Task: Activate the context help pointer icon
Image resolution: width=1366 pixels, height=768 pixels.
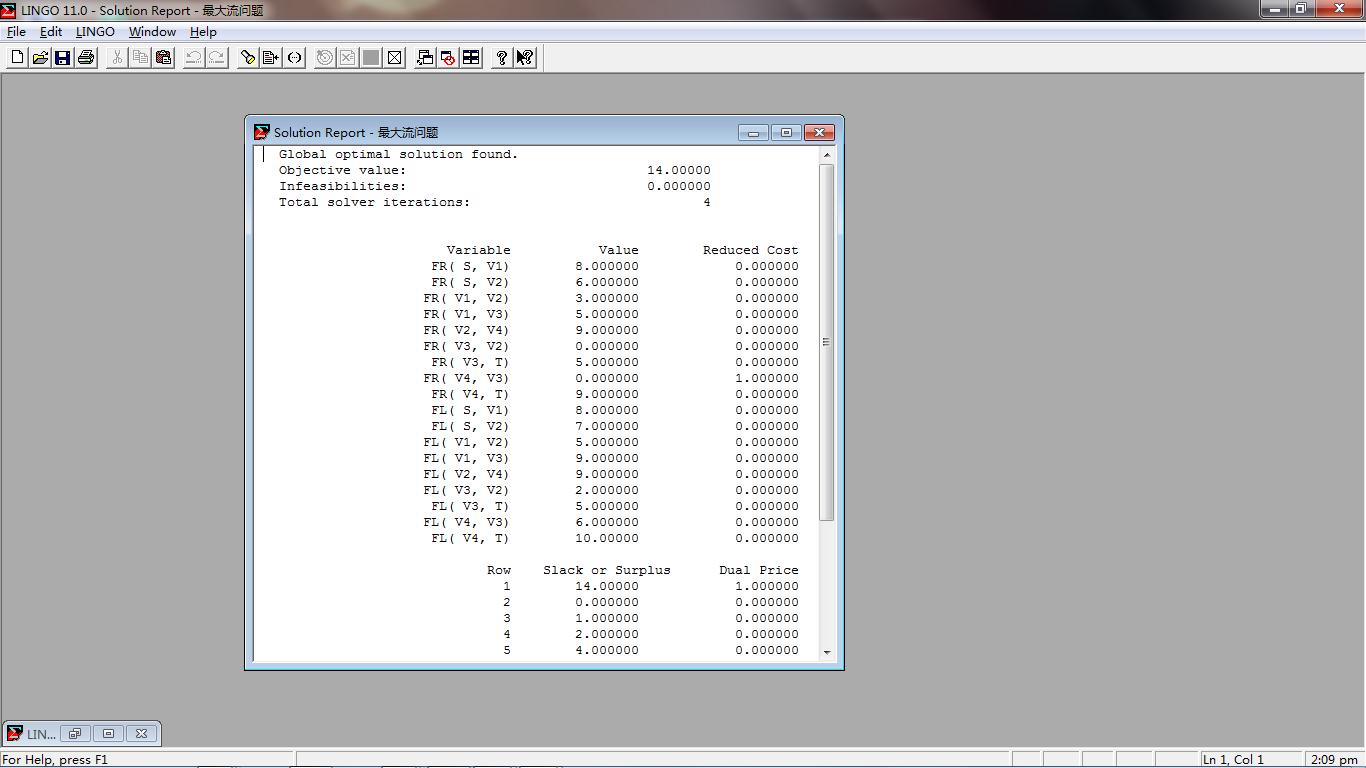Action: [x=525, y=58]
